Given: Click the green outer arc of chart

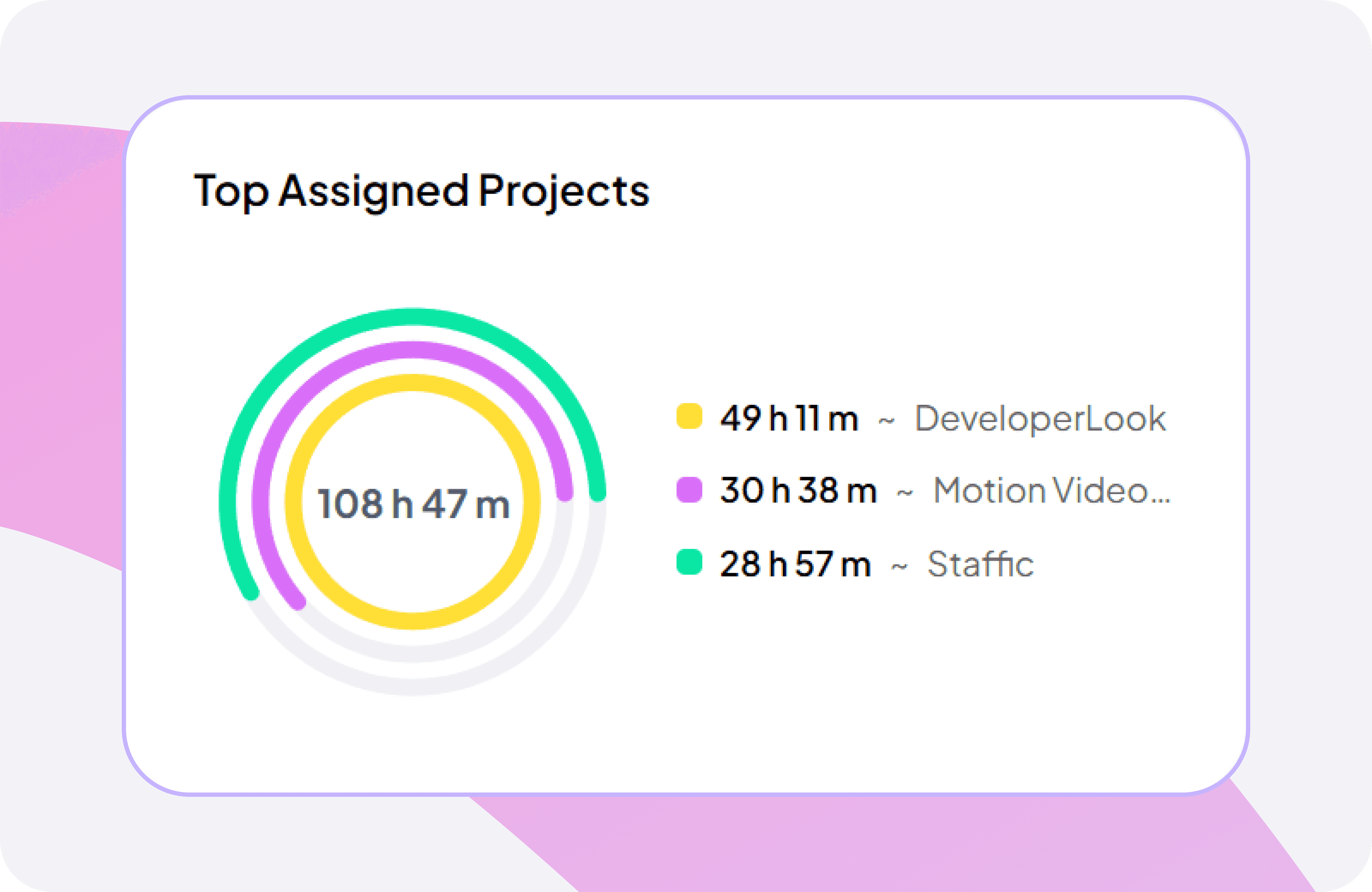Looking at the screenshot, I should 413,317.
